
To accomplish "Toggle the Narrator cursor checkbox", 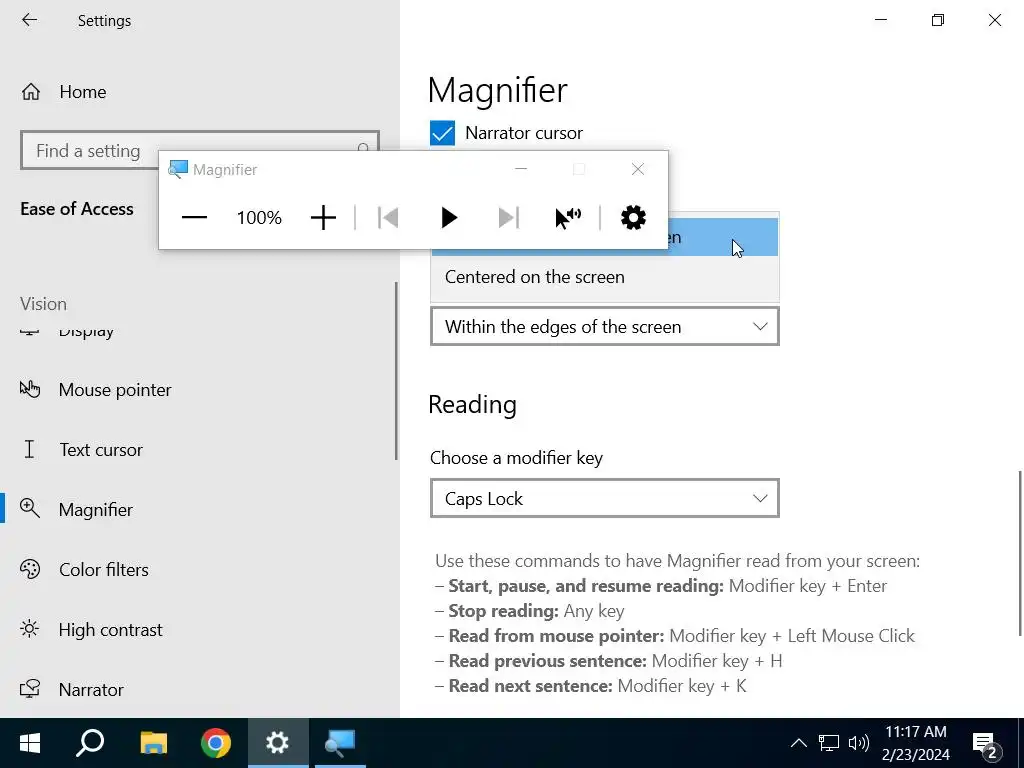I will 442,133.
